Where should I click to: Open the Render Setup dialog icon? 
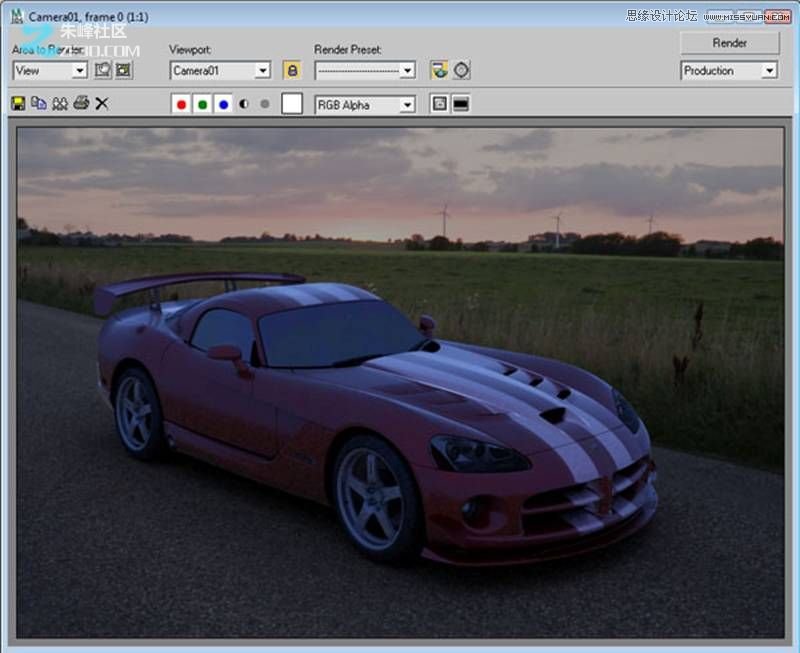coord(439,70)
